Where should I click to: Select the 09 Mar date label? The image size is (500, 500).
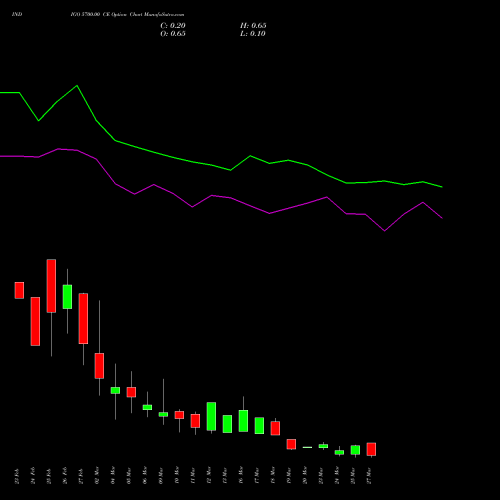click(x=161, y=476)
